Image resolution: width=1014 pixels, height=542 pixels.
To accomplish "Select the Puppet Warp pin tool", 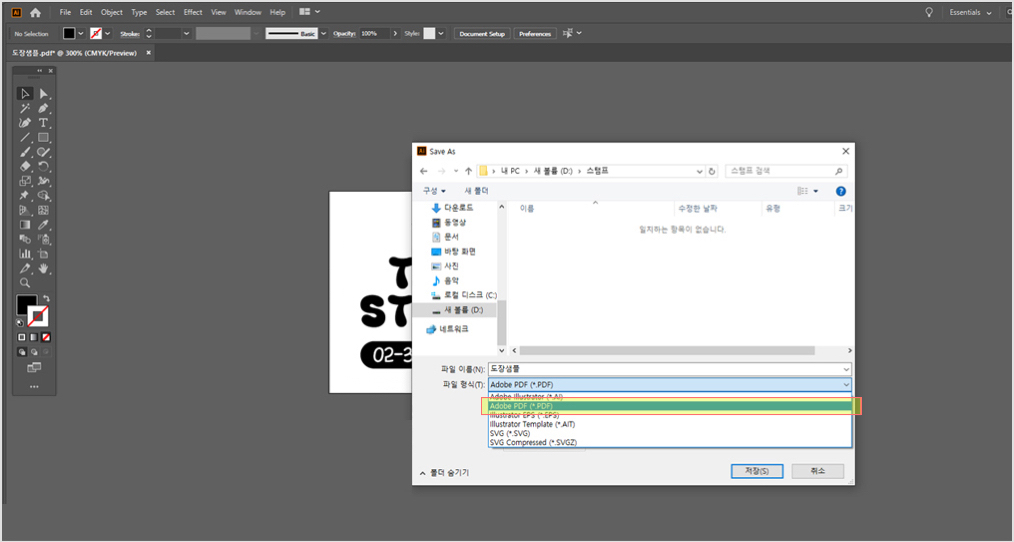I will [25, 195].
